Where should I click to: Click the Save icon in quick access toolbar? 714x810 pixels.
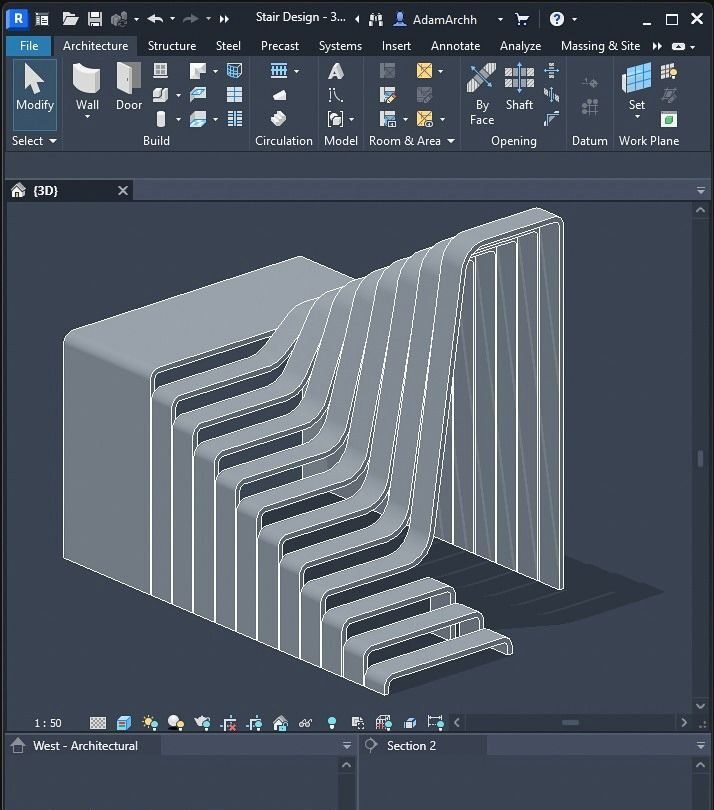click(x=95, y=19)
